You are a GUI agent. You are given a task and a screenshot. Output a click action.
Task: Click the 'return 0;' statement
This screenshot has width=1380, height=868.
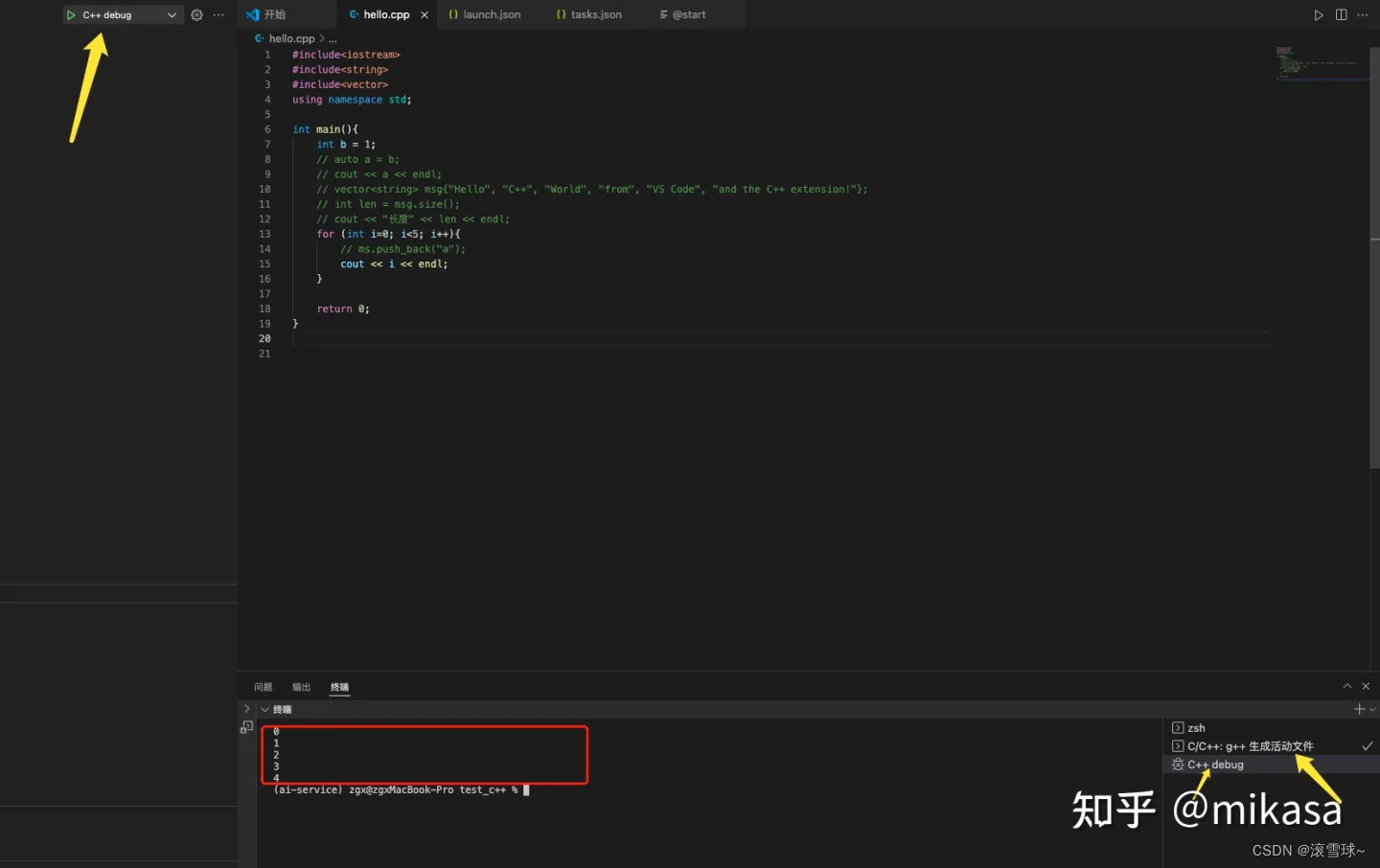pos(343,309)
